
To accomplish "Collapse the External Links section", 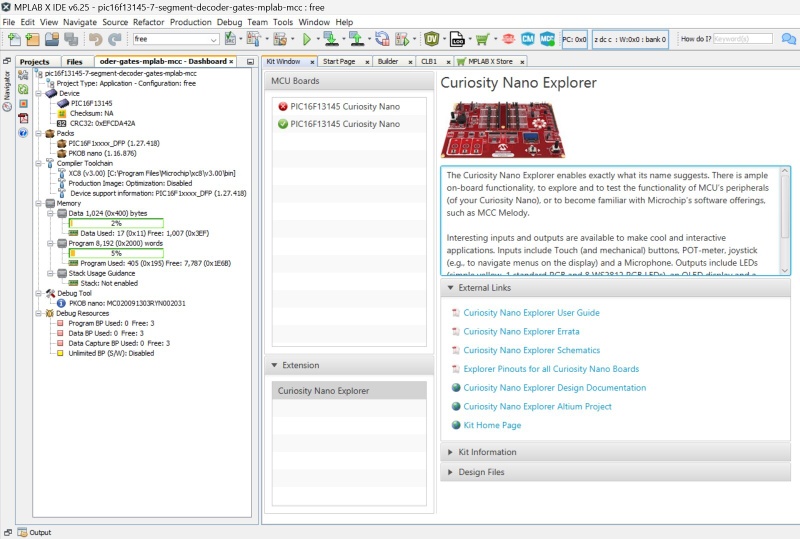I will pos(451,288).
